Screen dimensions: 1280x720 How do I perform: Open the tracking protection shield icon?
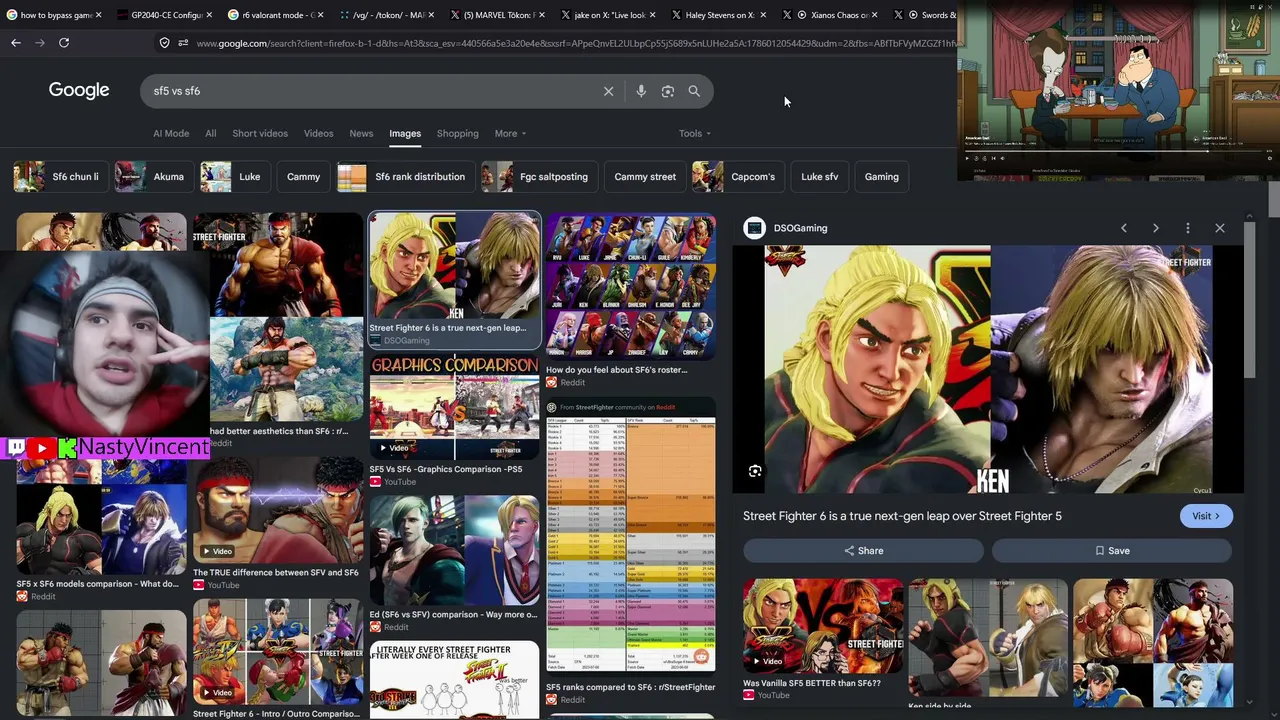pos(164,43)
